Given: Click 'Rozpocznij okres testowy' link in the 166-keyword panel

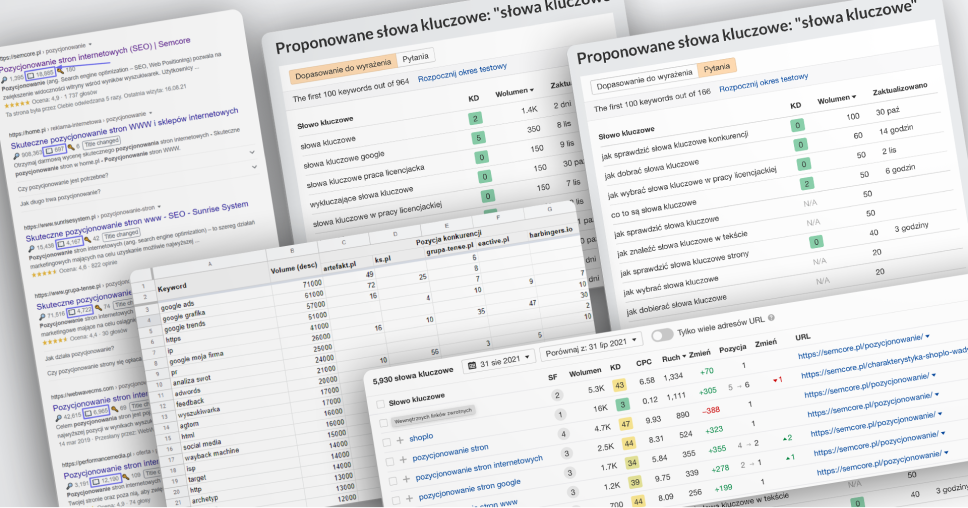Looking at the screenshot, I should click(764, 83).
